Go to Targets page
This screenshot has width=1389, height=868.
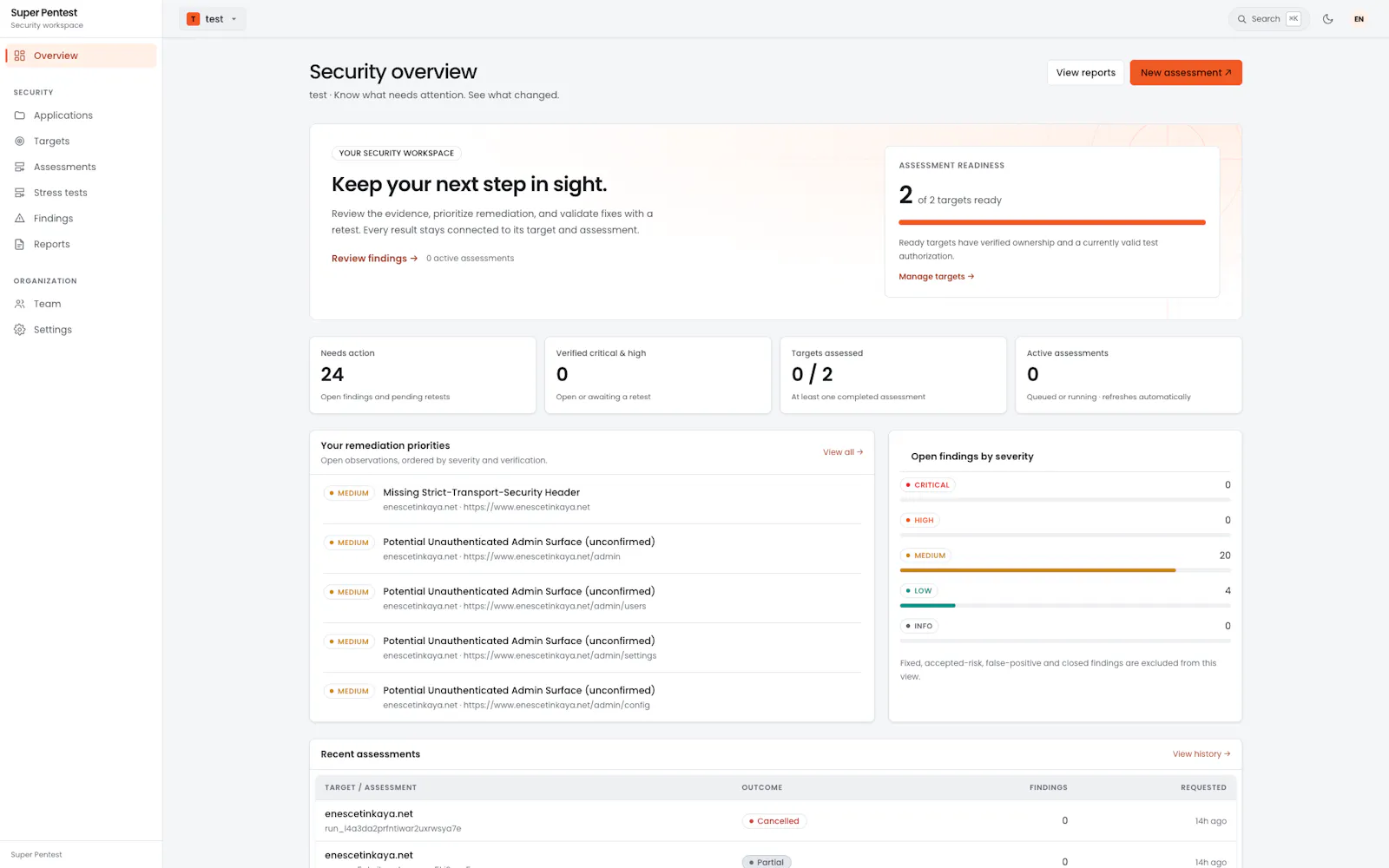(x=81, y=141)
